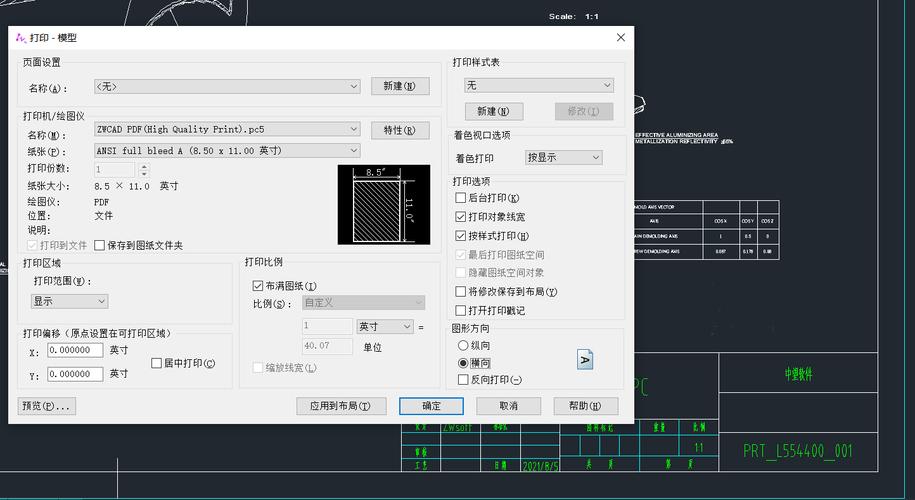Viewport: 915px width, 500px height.
Task: Open the ZWCAD PDF printer name dropdown
Action: coord(226,130)
